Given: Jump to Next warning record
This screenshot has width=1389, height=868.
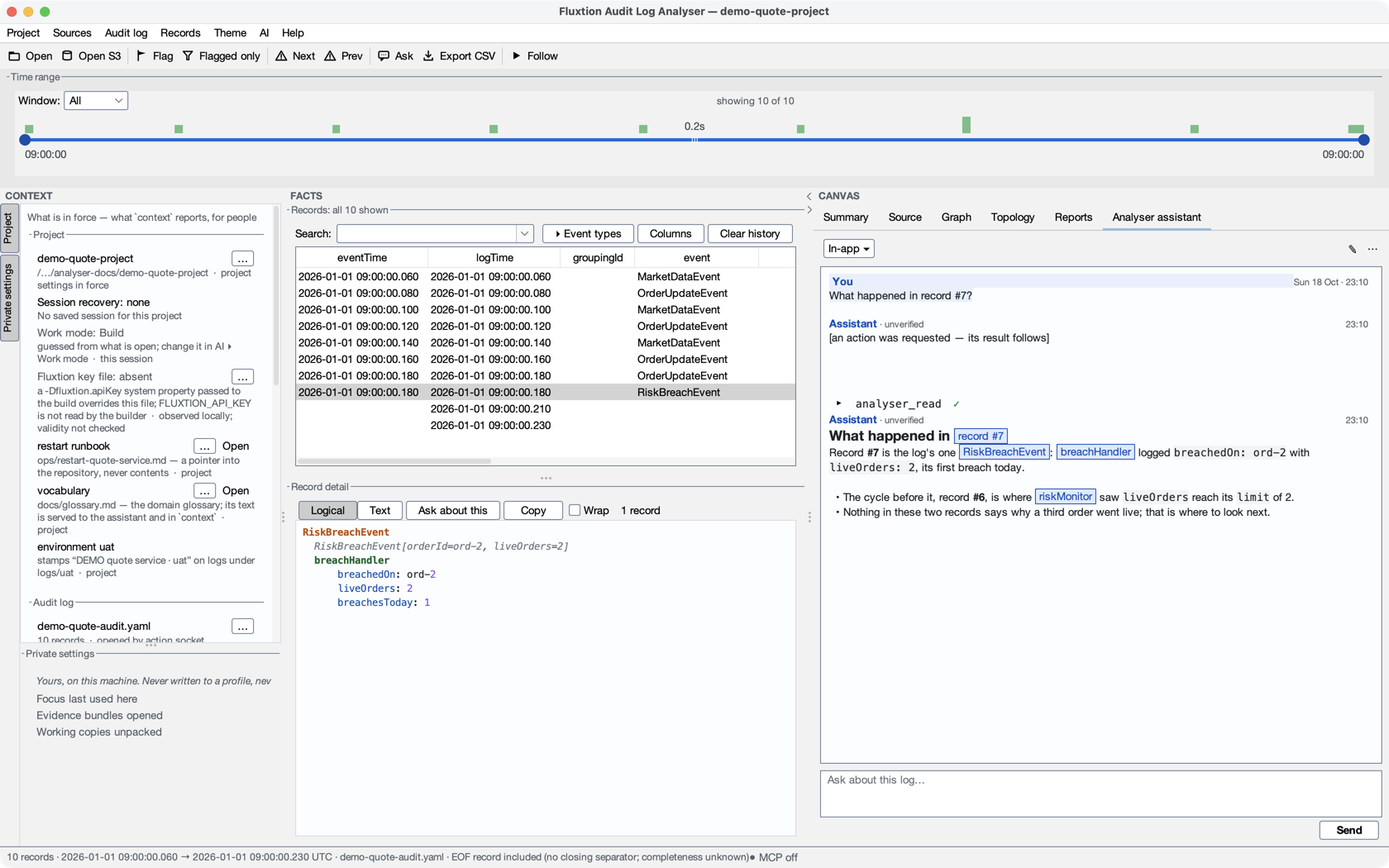Looking at the screenshot, I should click(295, 56).
